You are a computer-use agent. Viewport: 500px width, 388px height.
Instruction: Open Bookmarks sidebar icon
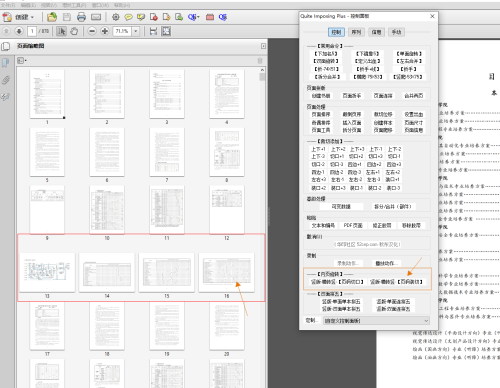click(x=6, y=63)
